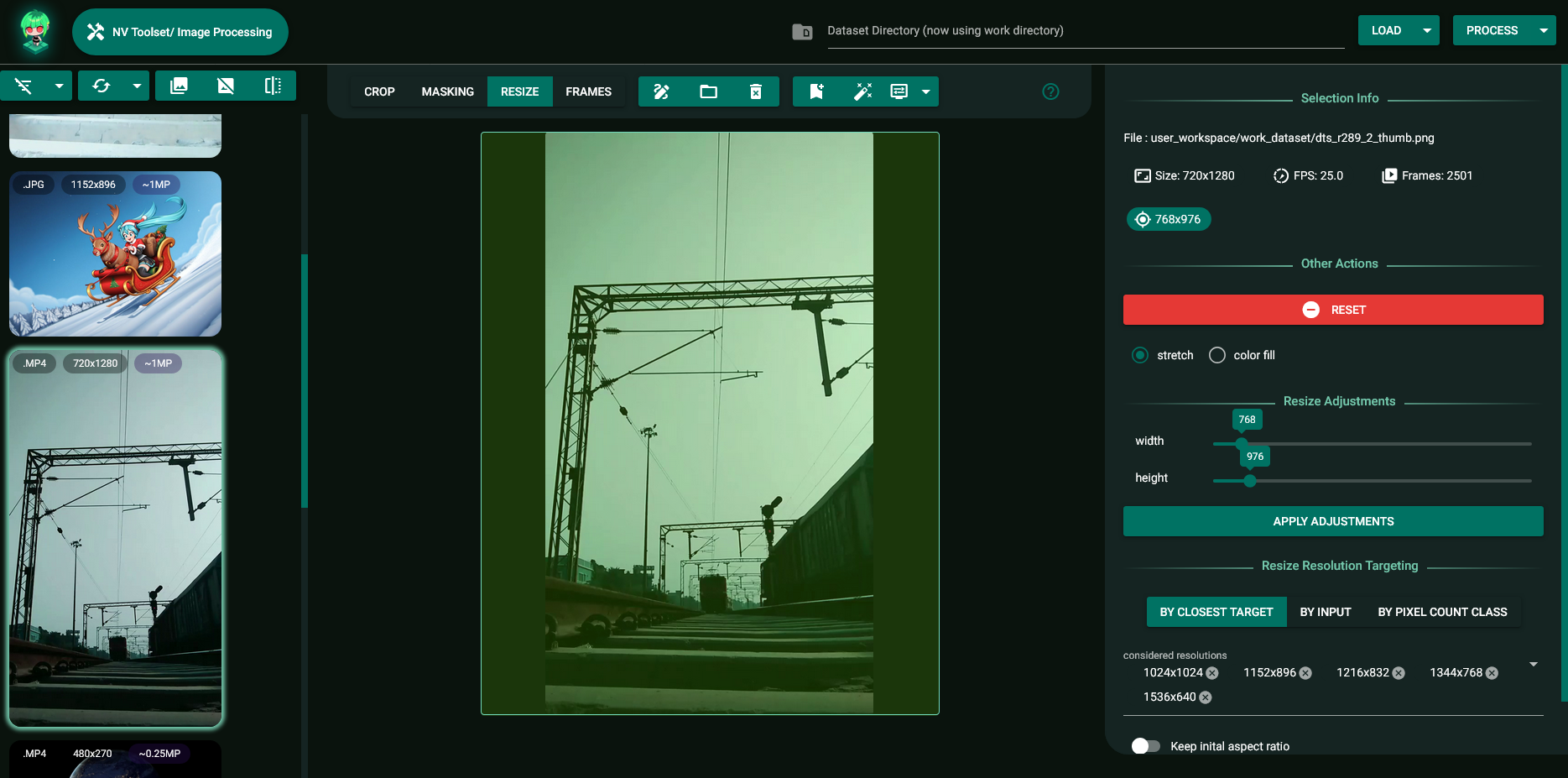Click the RESET button
Image resolution: width=1568 pixels, height=778 pixels.
tap(1333, 309)
